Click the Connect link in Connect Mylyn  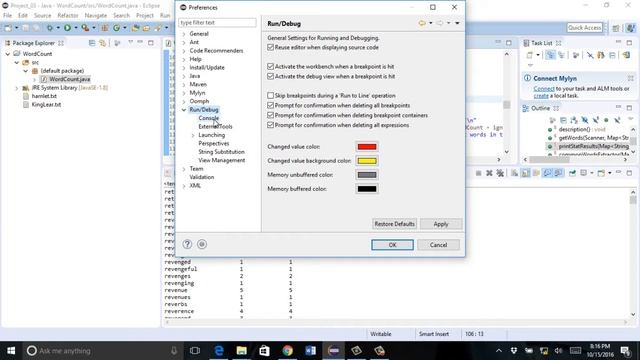(x=544, y=89)
